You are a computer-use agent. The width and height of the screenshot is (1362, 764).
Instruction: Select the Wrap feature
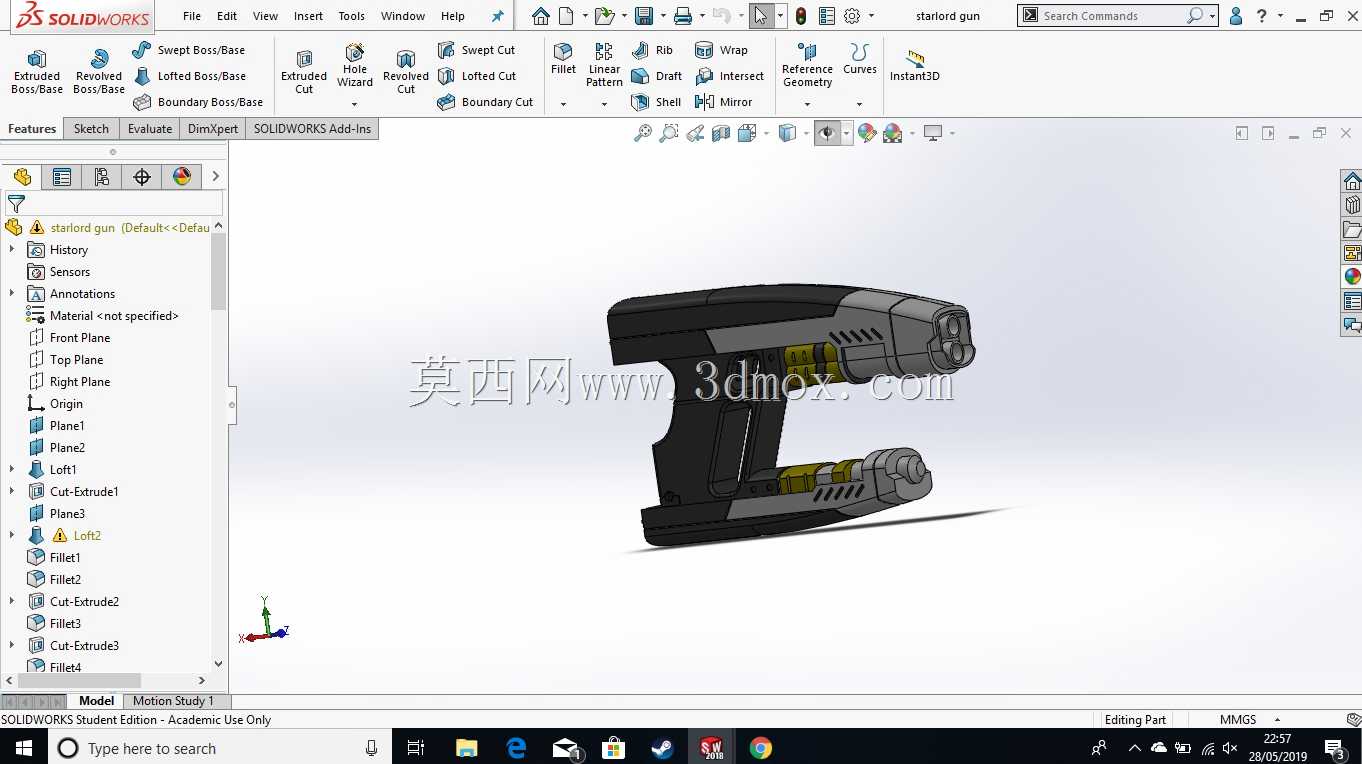pos(721,50)
